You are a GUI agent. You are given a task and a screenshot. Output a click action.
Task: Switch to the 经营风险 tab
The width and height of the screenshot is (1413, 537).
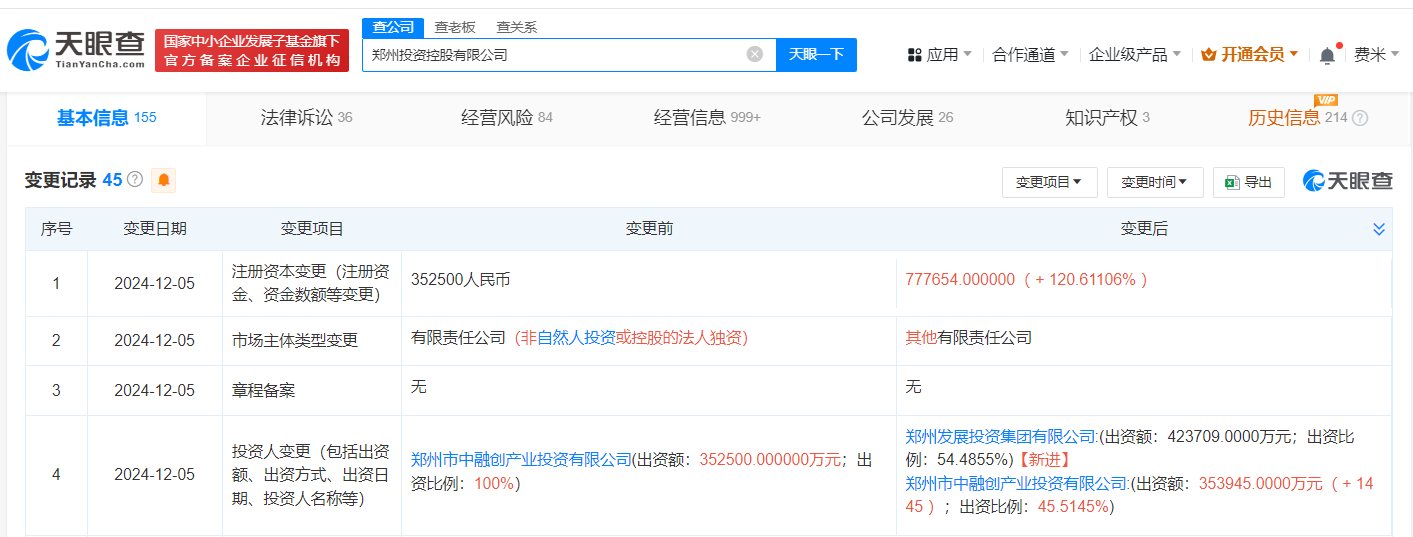pyautogui.click(x=506, y=118)
